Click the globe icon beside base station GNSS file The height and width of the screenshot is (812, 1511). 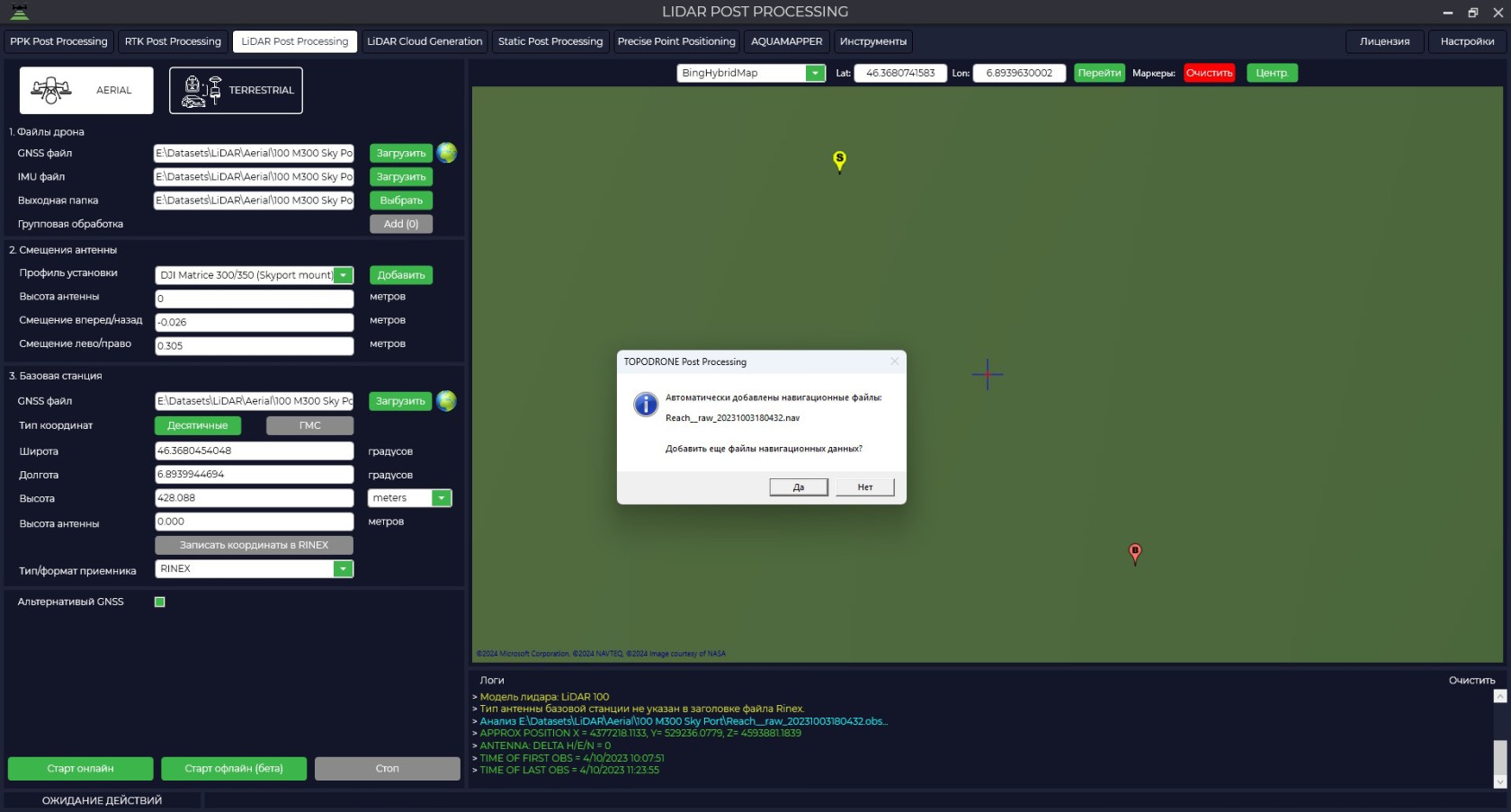click(446, 401)
